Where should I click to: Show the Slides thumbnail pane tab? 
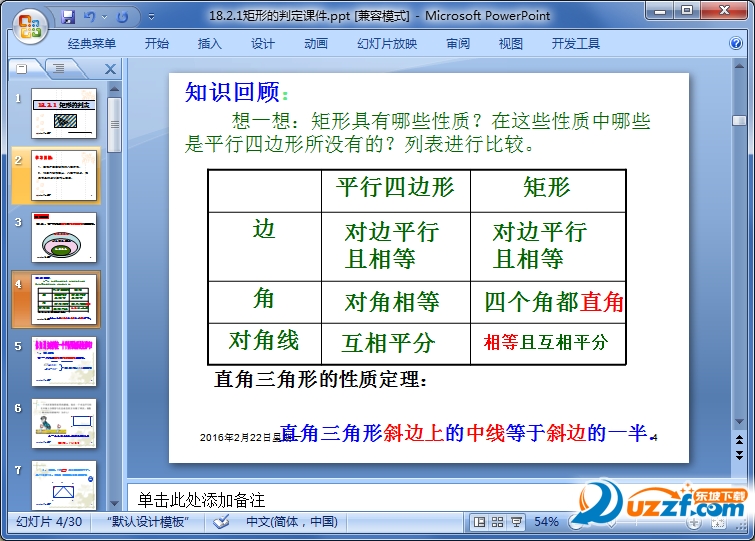coord(23,69)
